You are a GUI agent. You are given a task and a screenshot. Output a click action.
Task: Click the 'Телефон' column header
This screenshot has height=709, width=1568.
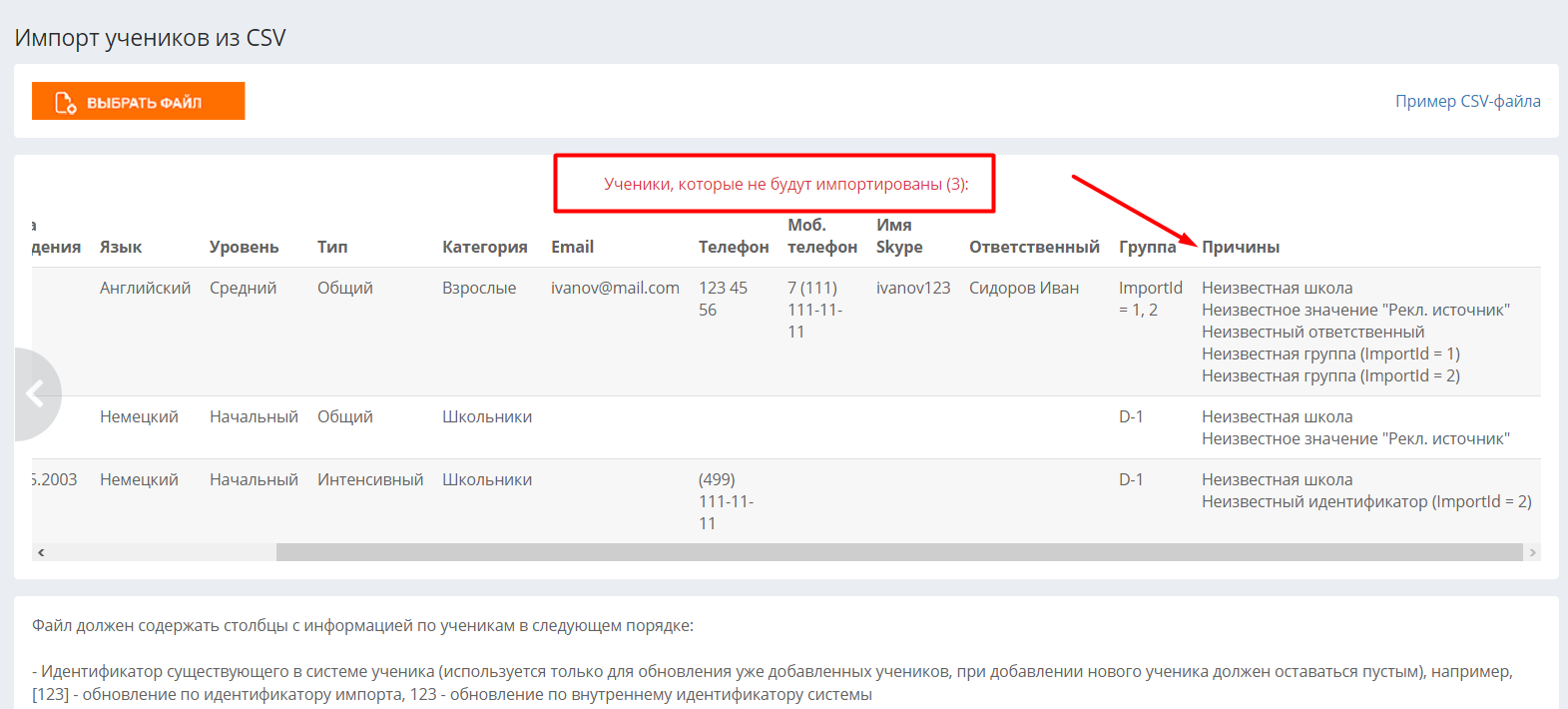[734, 247]
